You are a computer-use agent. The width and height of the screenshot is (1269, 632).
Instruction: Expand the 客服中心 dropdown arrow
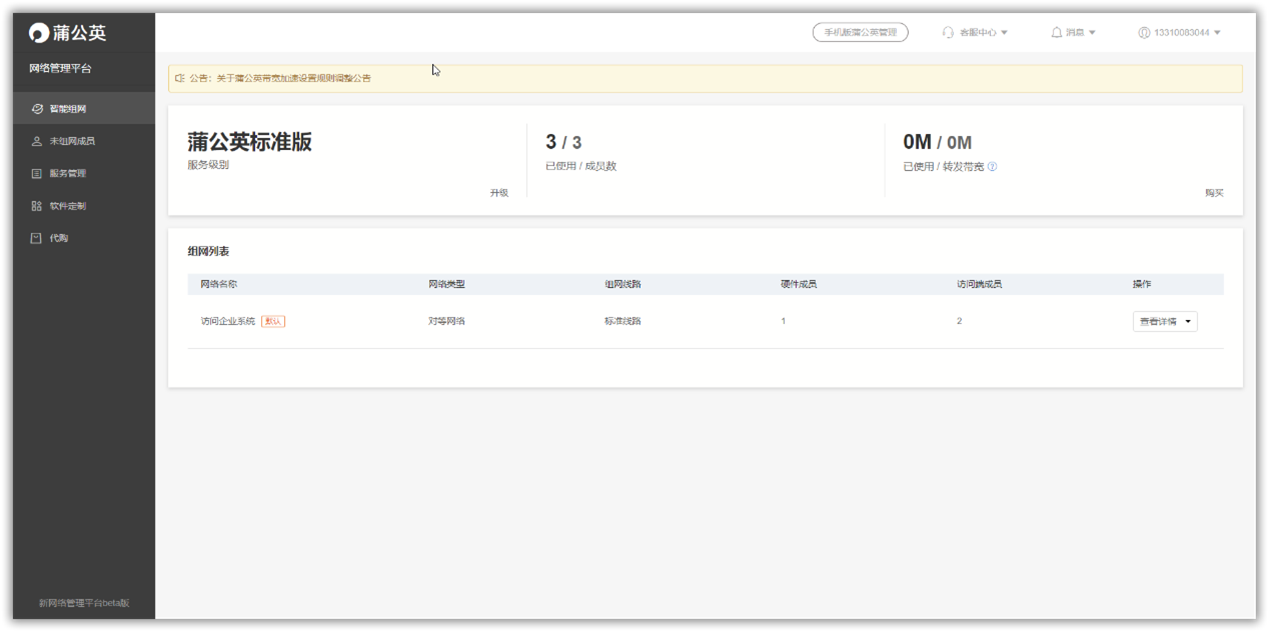(1004, 33)
